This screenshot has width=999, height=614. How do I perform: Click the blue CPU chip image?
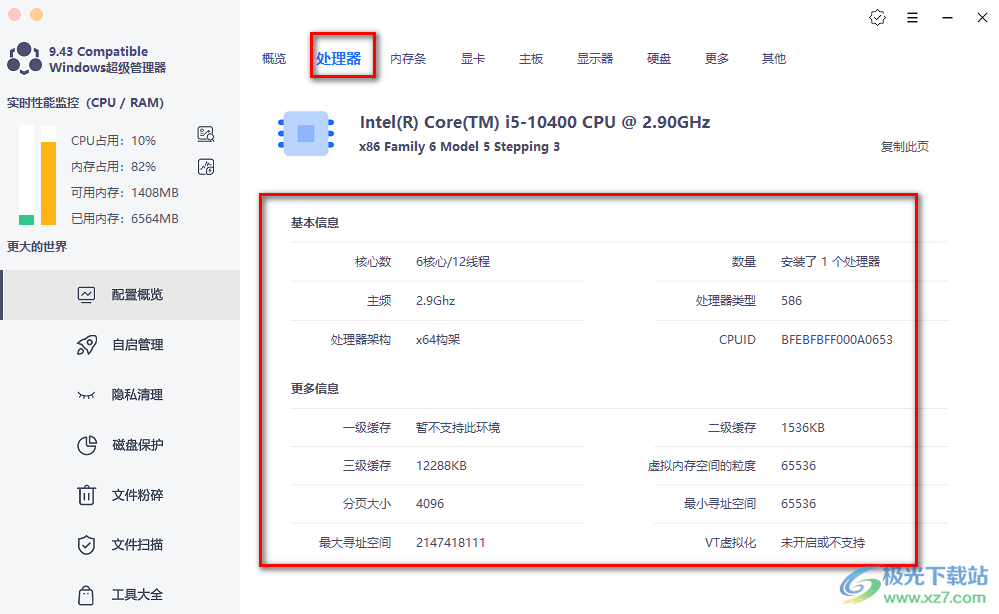click(306, 134)
